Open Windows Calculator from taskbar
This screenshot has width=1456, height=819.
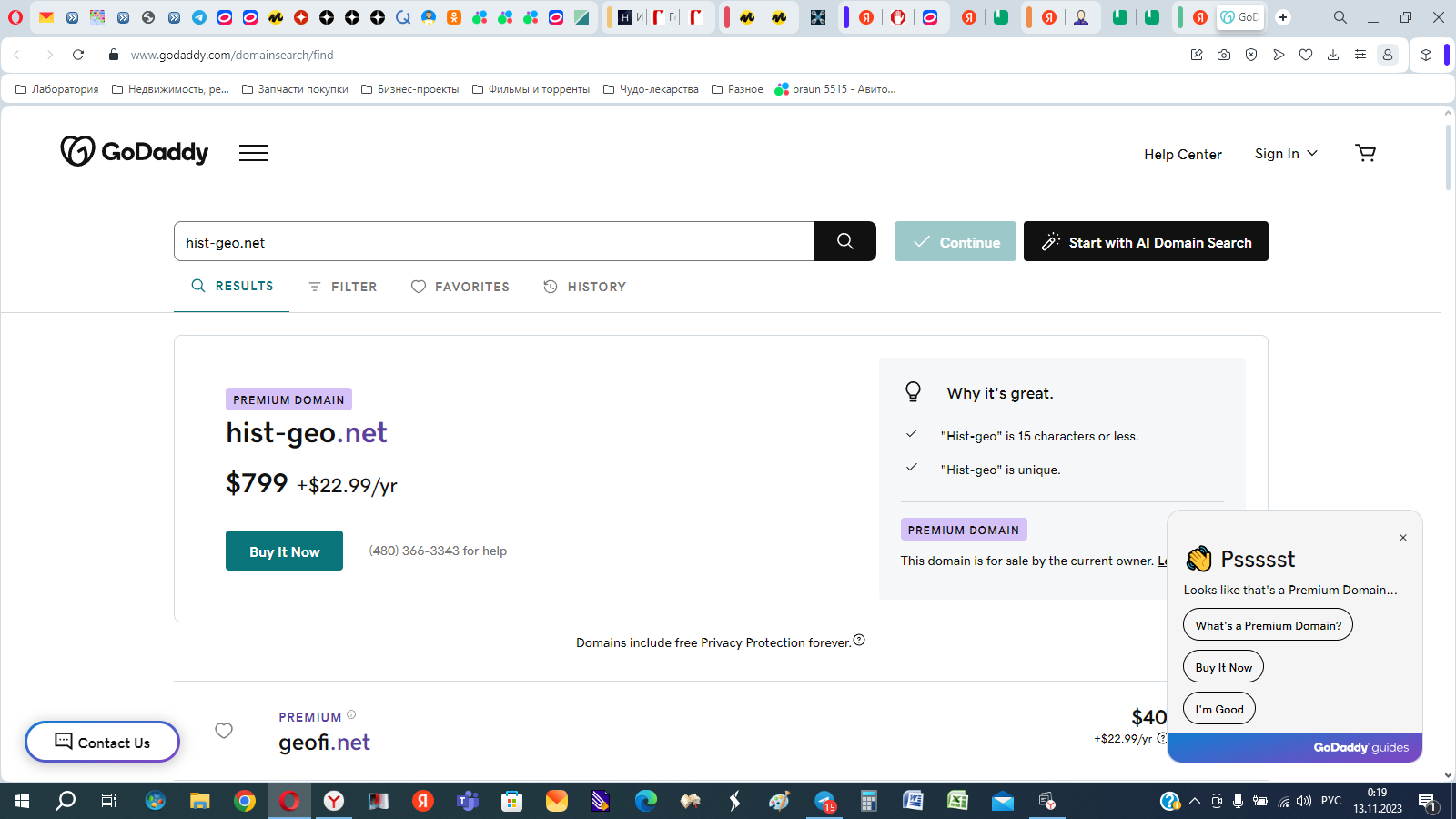[x=868, y=801]
